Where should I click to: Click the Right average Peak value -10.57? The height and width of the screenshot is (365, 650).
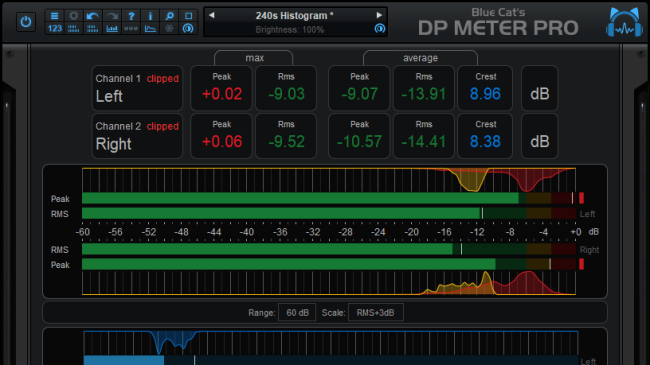[x=359, y=141]
